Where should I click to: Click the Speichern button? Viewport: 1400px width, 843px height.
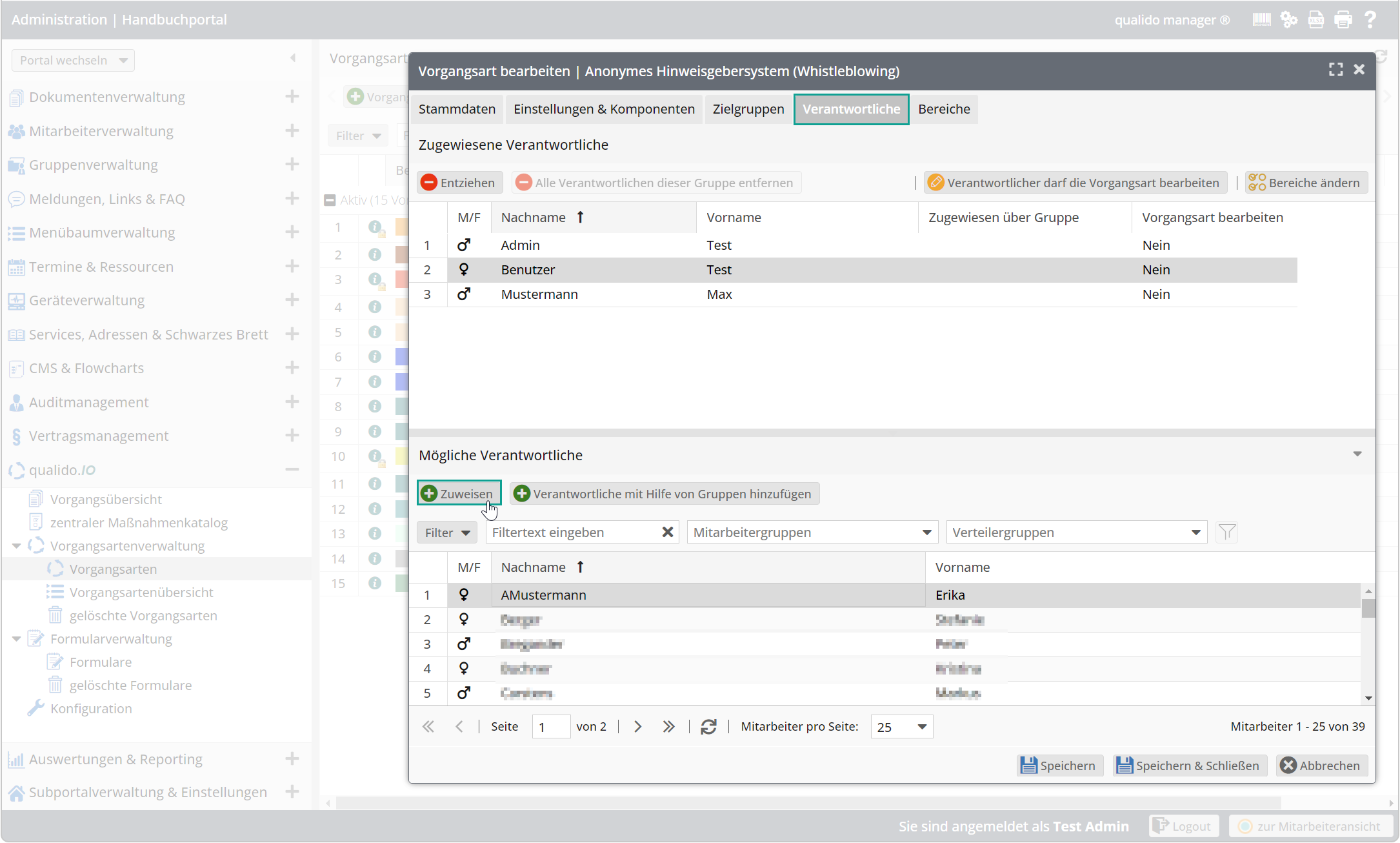click(x=1059, y=766)
